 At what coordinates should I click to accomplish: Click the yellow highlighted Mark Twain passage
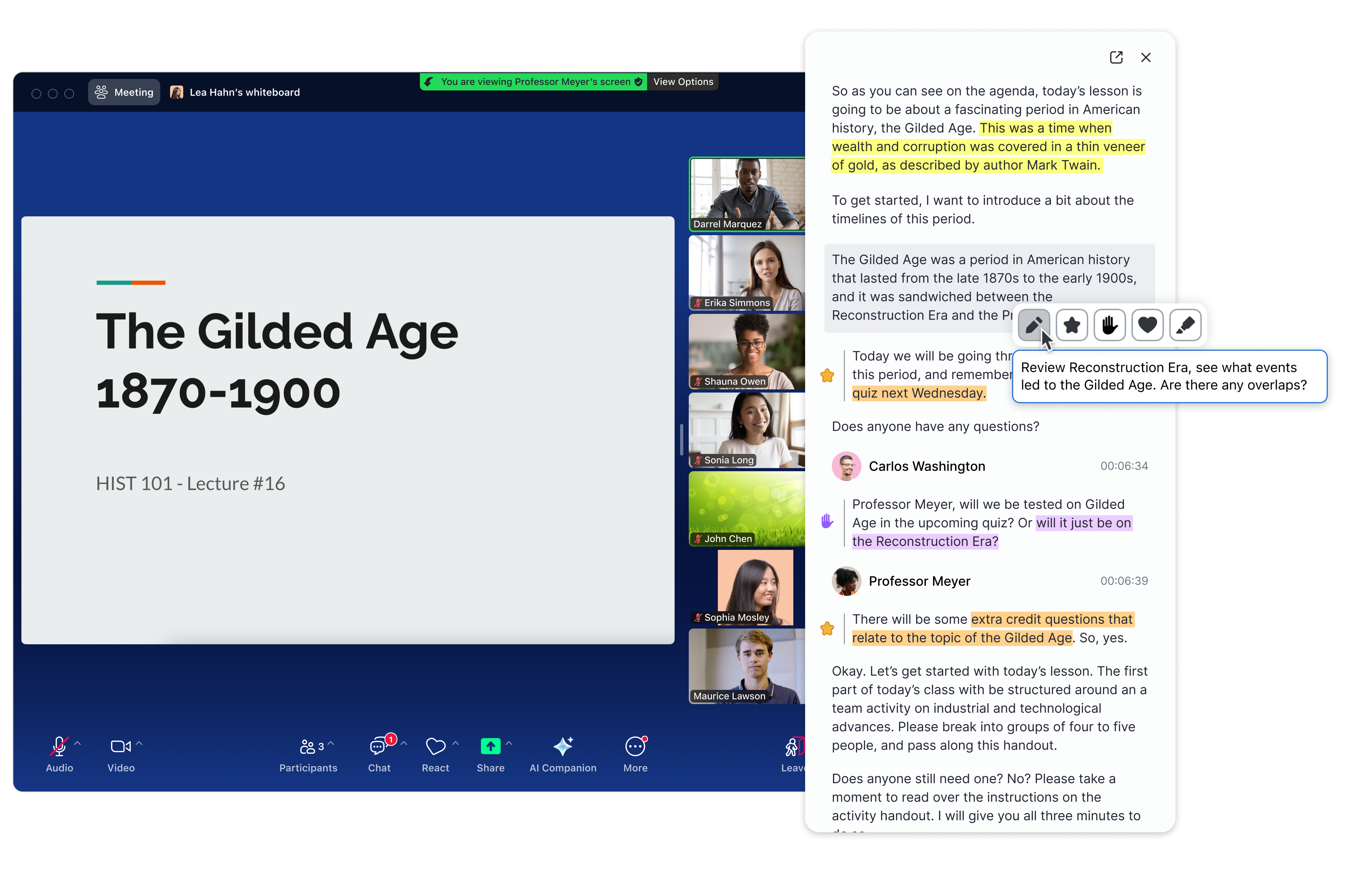pyautogui.click(x=988, y=147)
